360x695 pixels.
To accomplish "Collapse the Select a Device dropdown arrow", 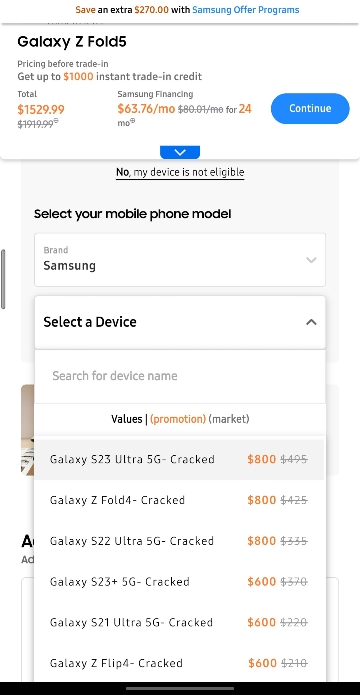I will coord(311,322).
